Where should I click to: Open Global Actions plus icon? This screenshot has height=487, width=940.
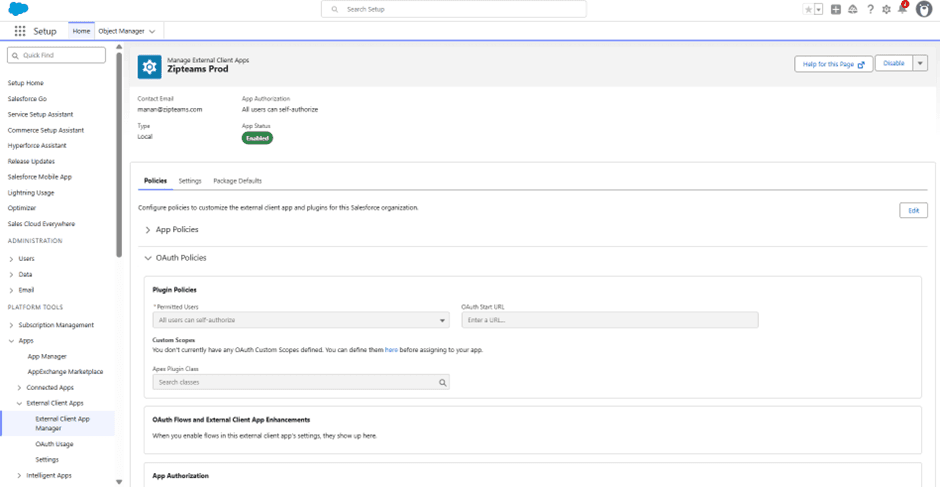point(836,10)
